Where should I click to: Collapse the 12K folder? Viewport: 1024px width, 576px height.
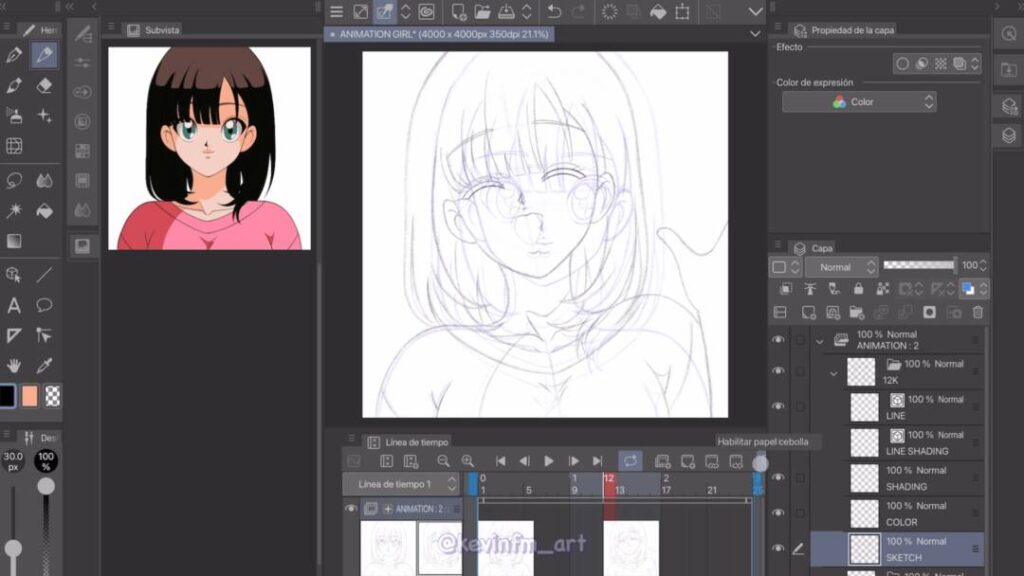(833, 373)
